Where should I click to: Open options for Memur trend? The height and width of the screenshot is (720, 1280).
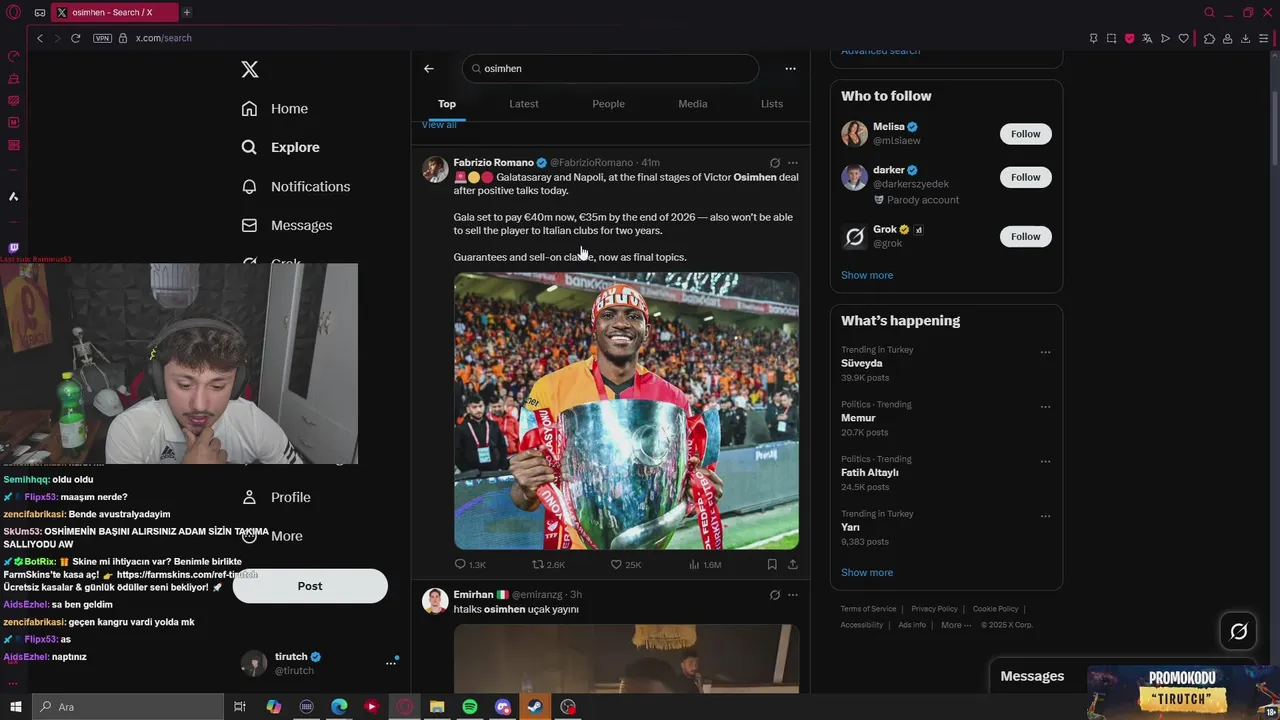(x=1045, y=407)
